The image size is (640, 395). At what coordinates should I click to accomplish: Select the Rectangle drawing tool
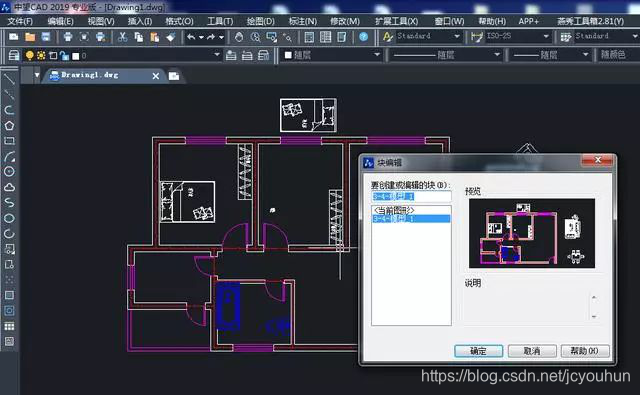coord(9,141)
